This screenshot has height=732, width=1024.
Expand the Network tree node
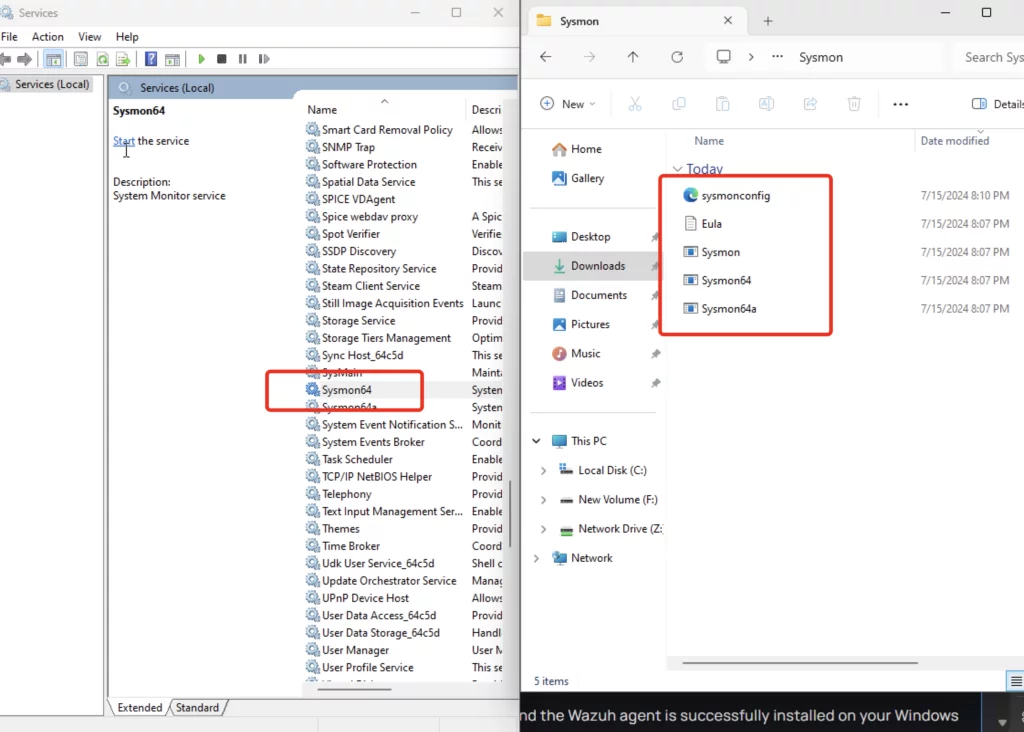[537, 558]
